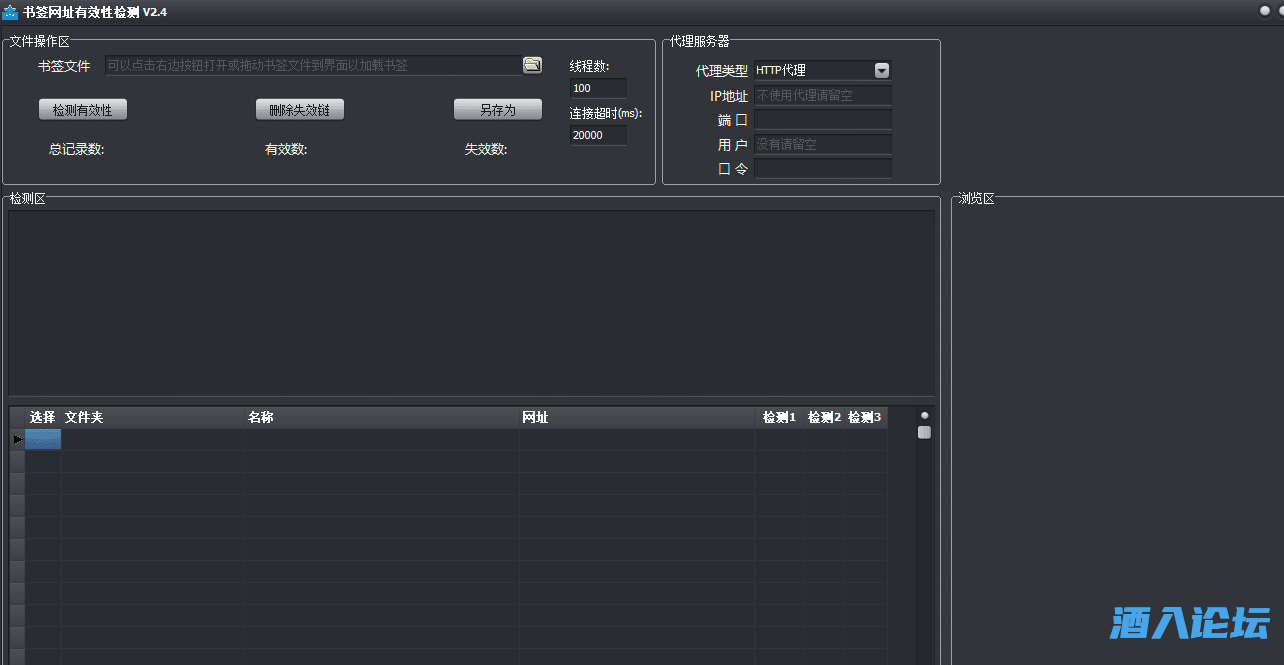Click the current row arrow indicator

(17, 439)
